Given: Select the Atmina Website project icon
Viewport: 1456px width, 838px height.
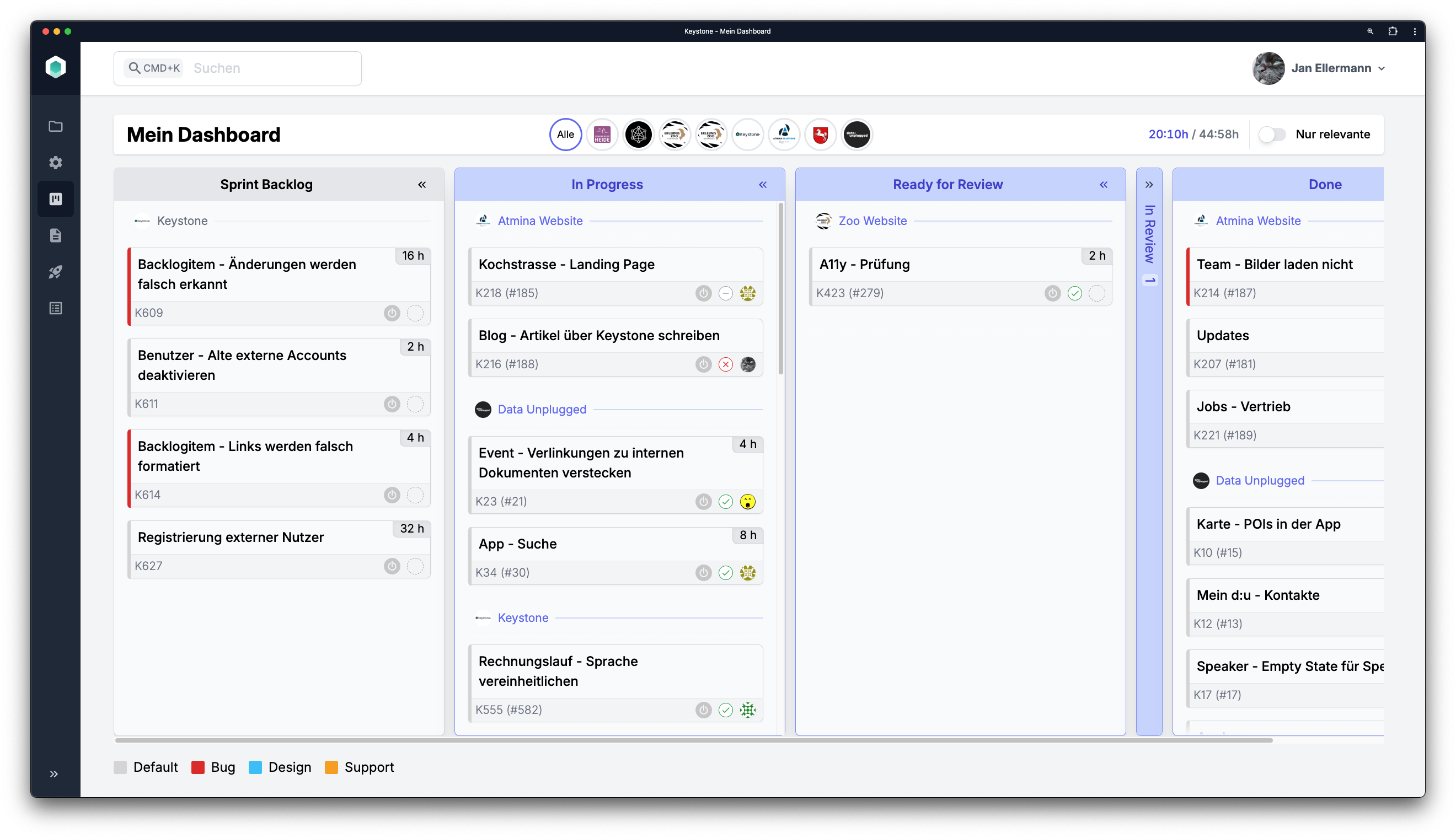Looking at the screenshot, I should [x=783, y=134].
